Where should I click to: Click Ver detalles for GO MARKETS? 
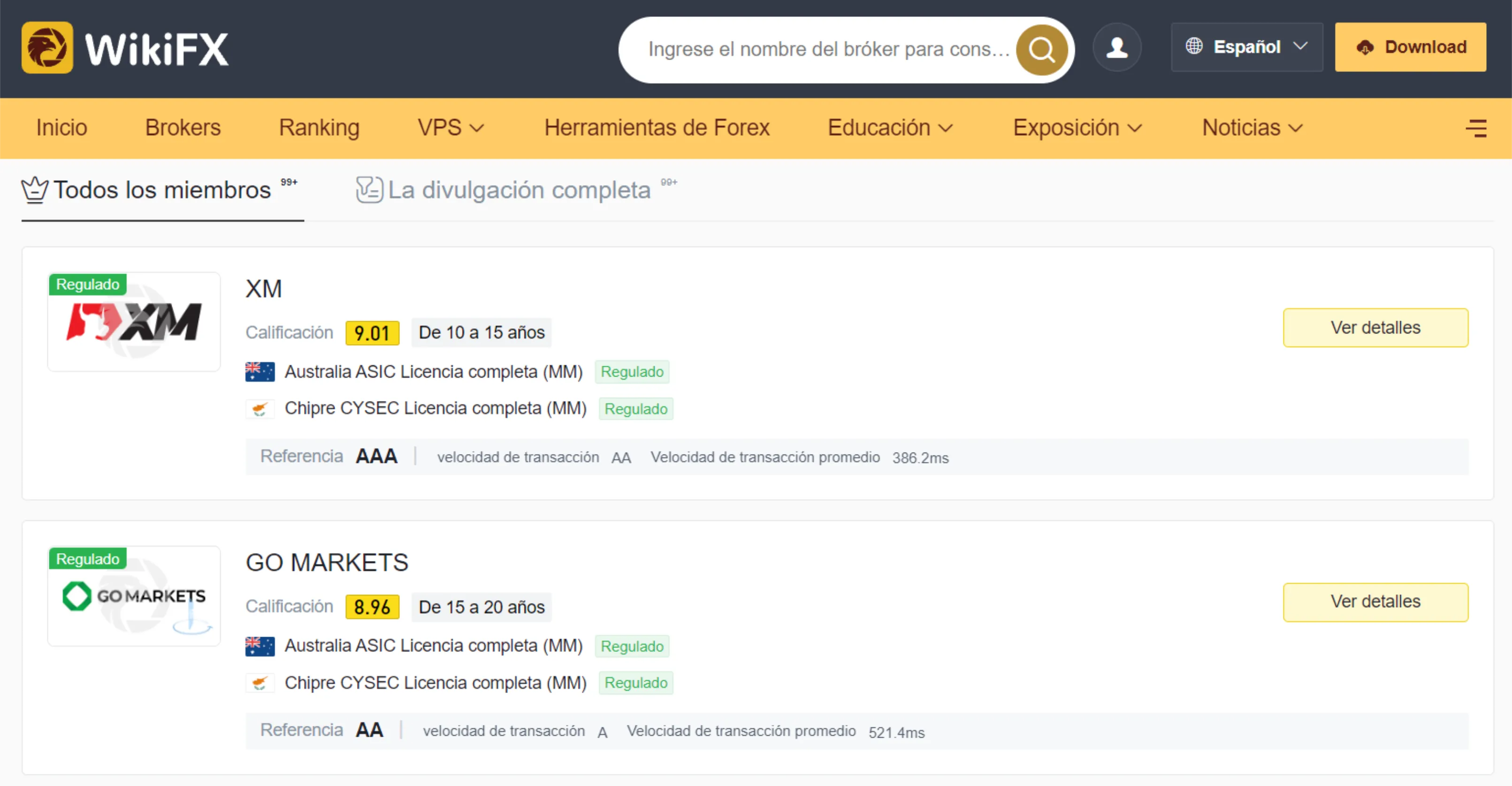pyautogui.click(x=1375, y=602)
